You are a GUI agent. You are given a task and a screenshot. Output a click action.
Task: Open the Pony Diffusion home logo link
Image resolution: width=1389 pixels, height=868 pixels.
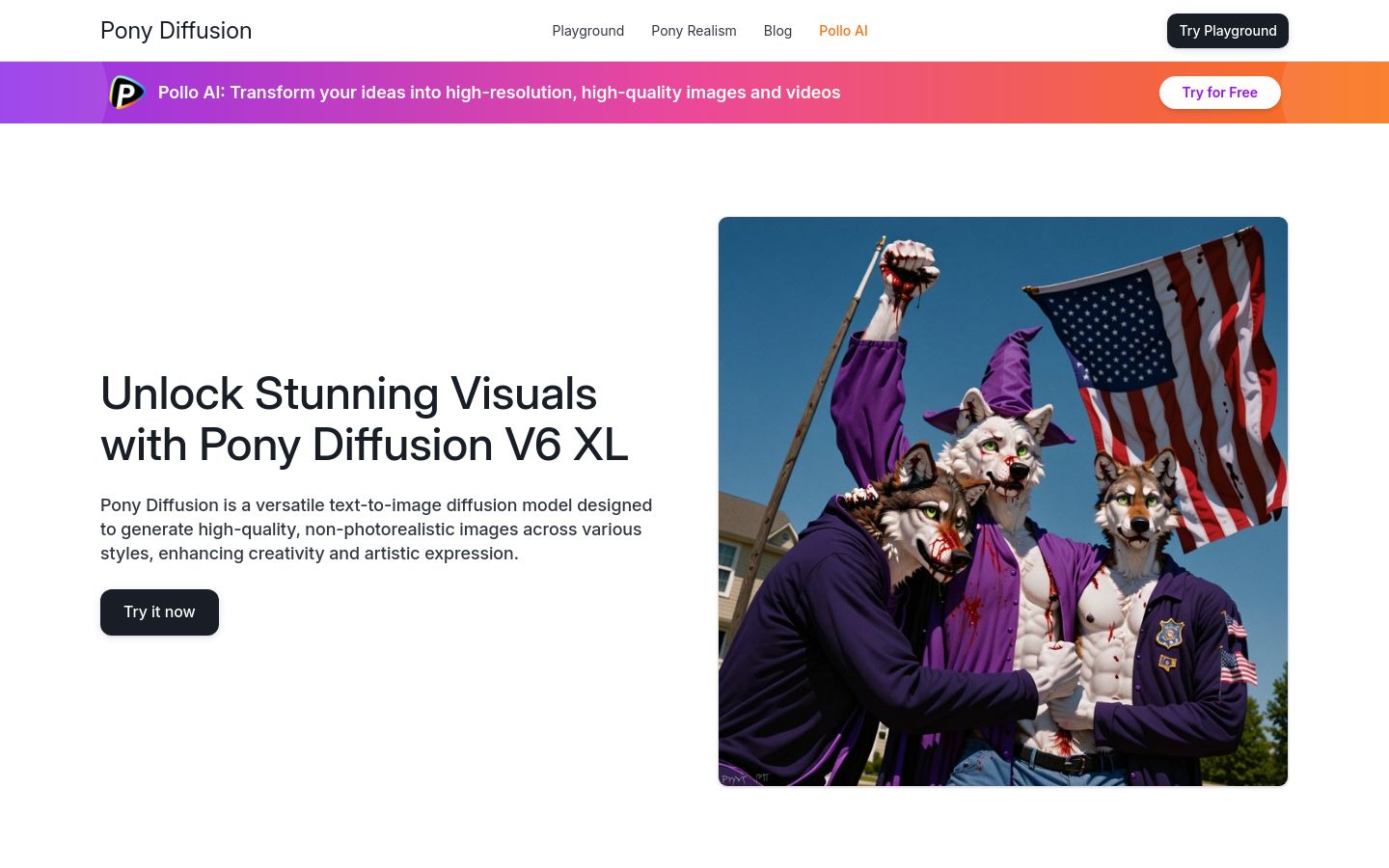tap(176, 31)
